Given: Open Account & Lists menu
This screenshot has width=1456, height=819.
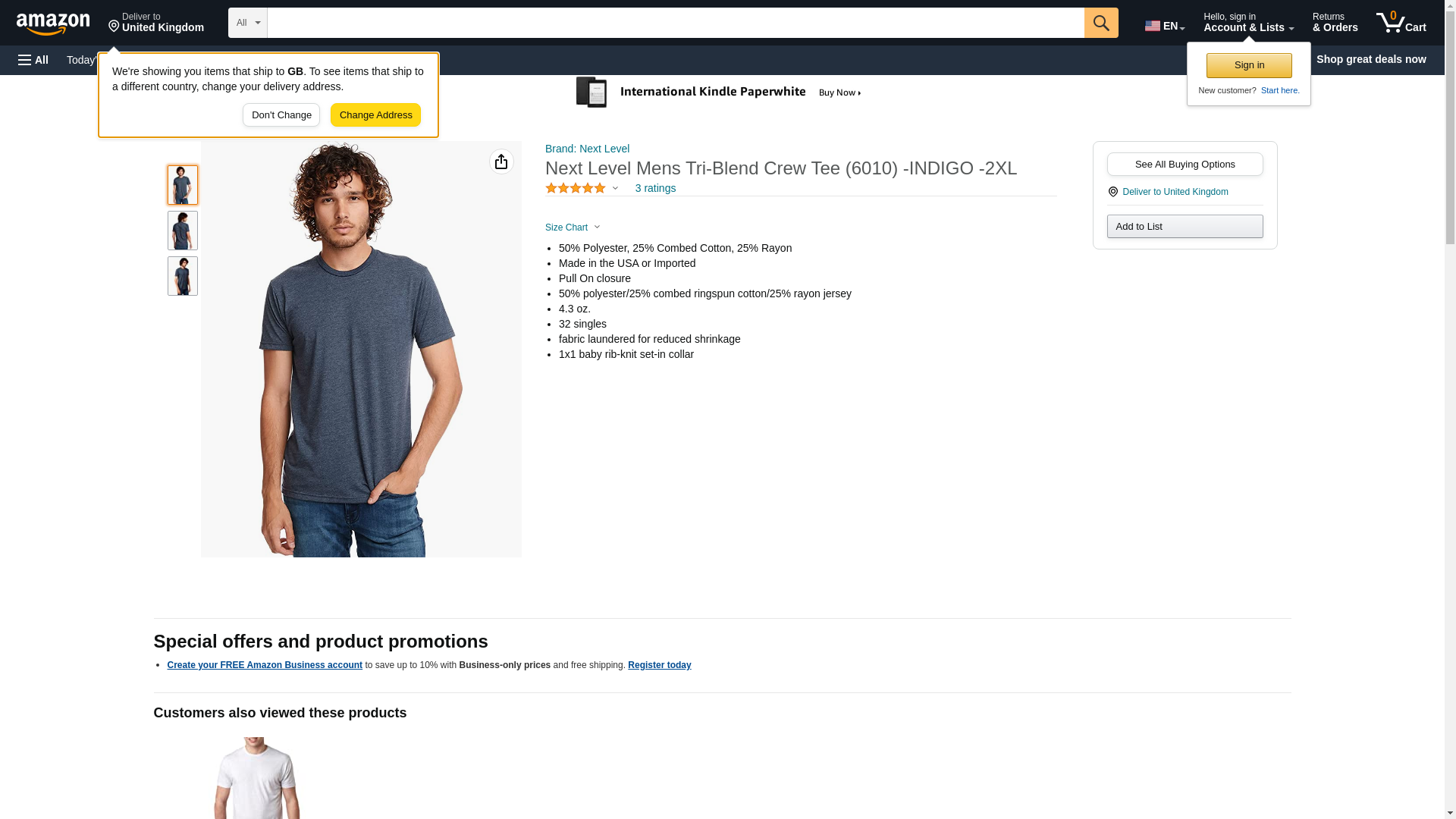Looking at the screenshot, I should [x=1247, y=23].
